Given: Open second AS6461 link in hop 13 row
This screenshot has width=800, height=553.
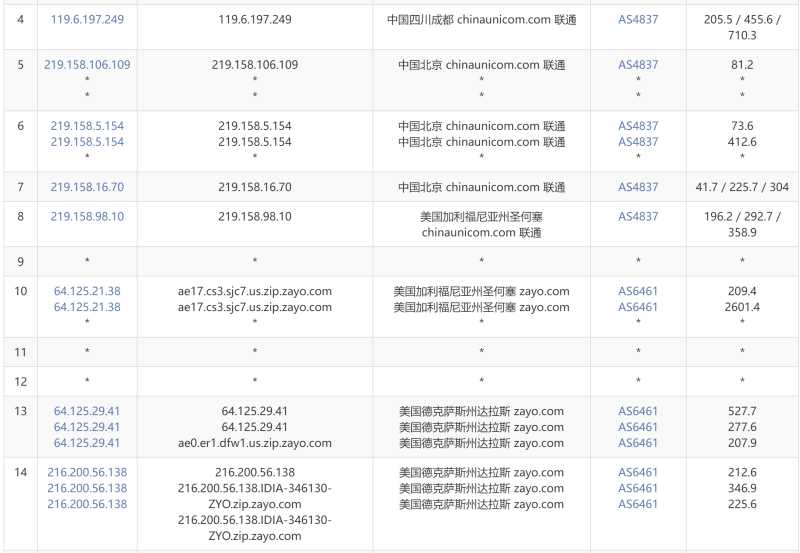Looking at the screenshot, I should click(x=638, y=427).
